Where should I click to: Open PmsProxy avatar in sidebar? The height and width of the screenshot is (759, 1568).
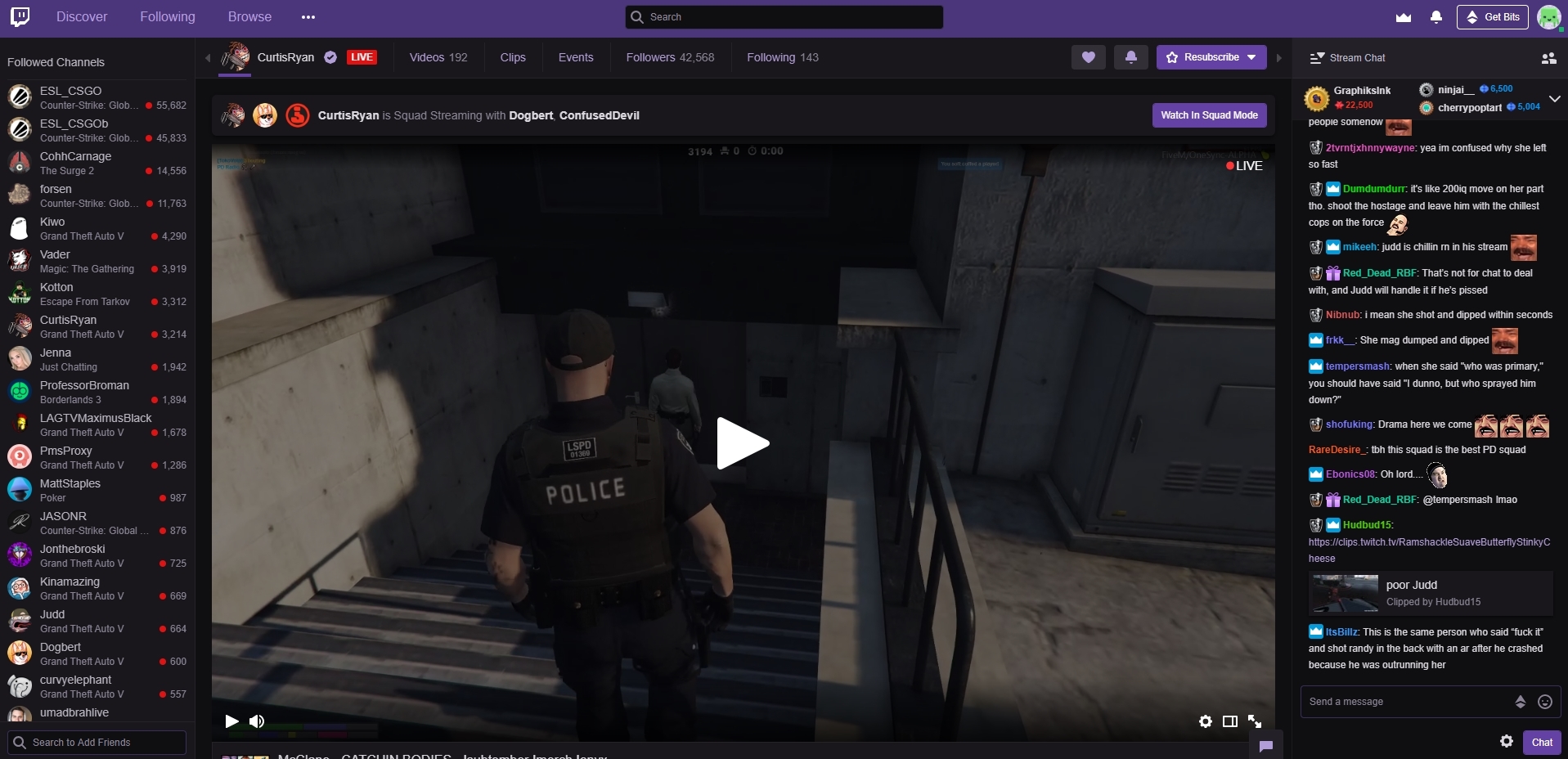point(20,457)
